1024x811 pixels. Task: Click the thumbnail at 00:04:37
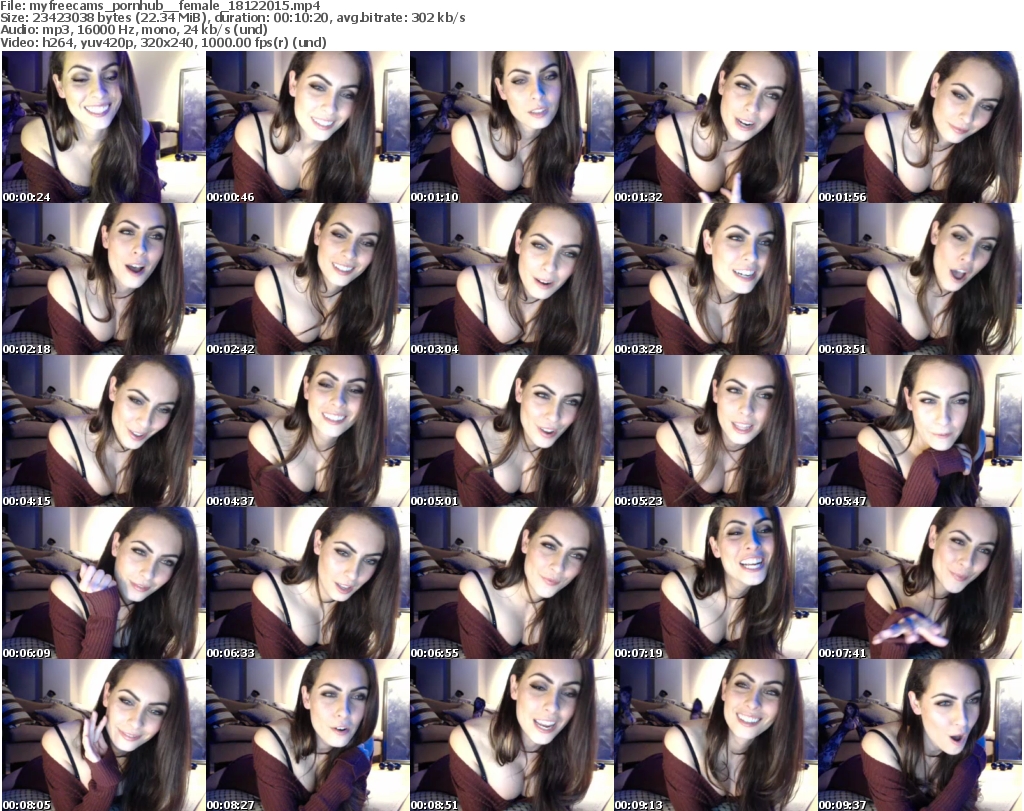308,431
